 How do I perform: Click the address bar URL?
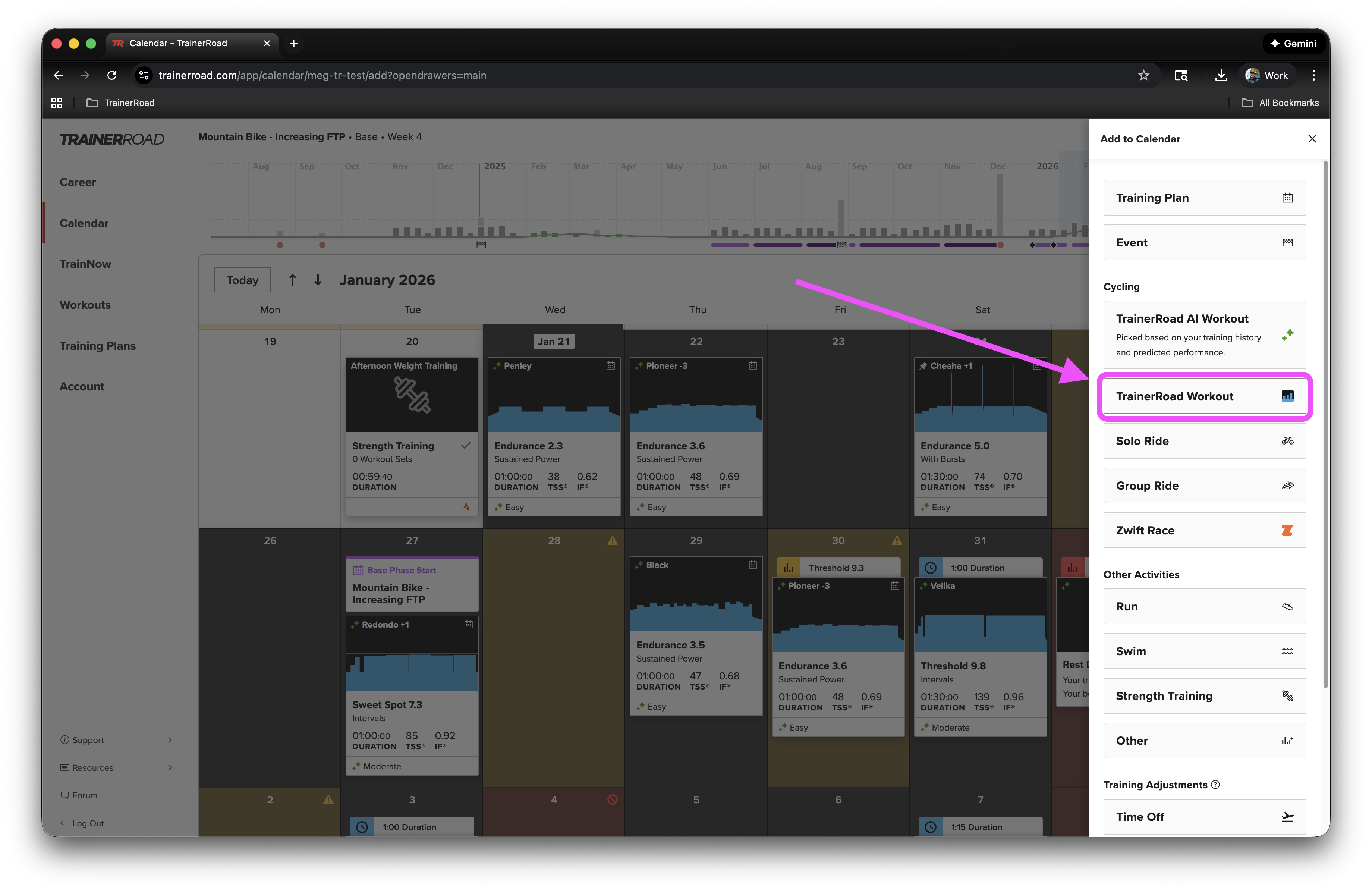click(322, 76)
